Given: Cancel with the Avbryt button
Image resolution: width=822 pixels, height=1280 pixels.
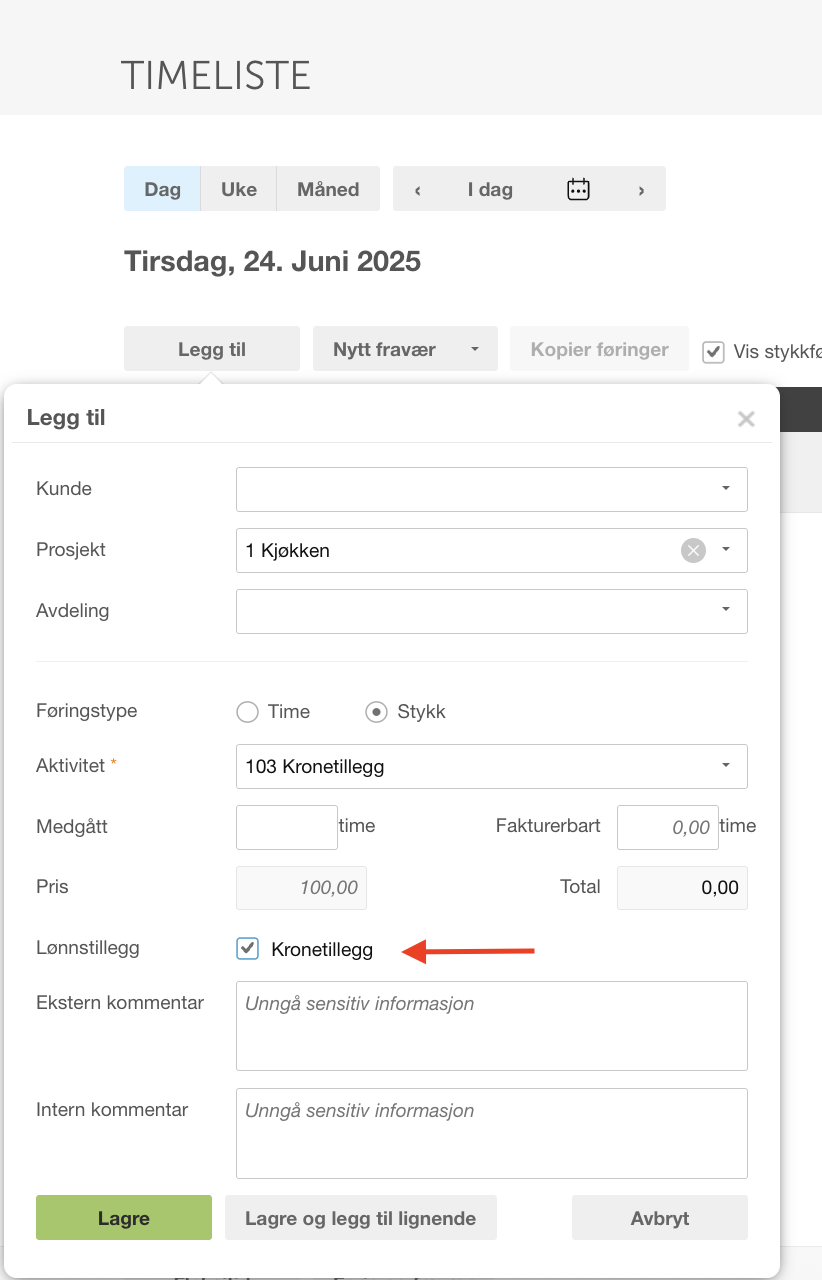Looking at the screenshot, I should [x=660, y=1218].
